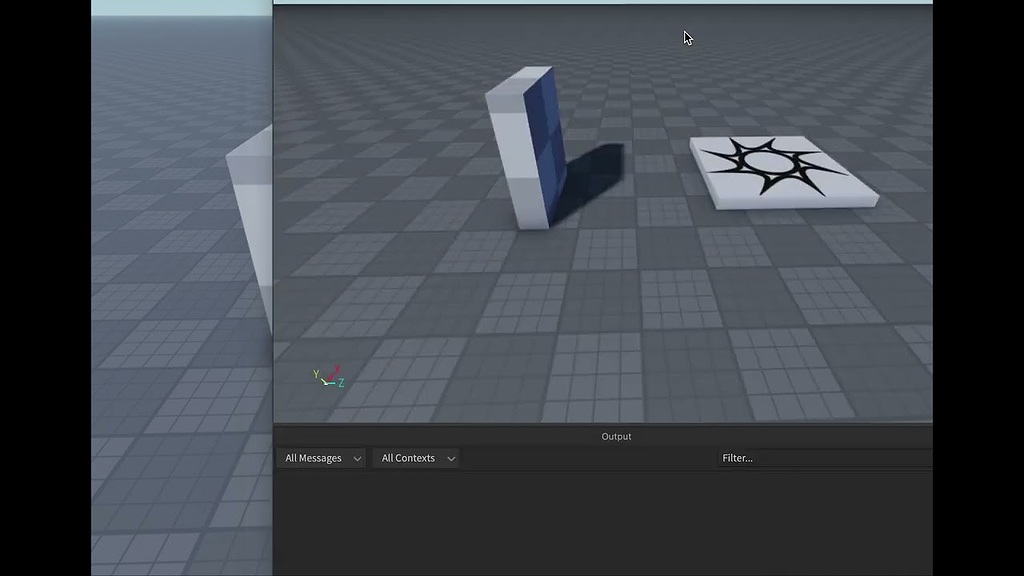
Task: Open the All Messages dropdown
Action: [320, 457]
